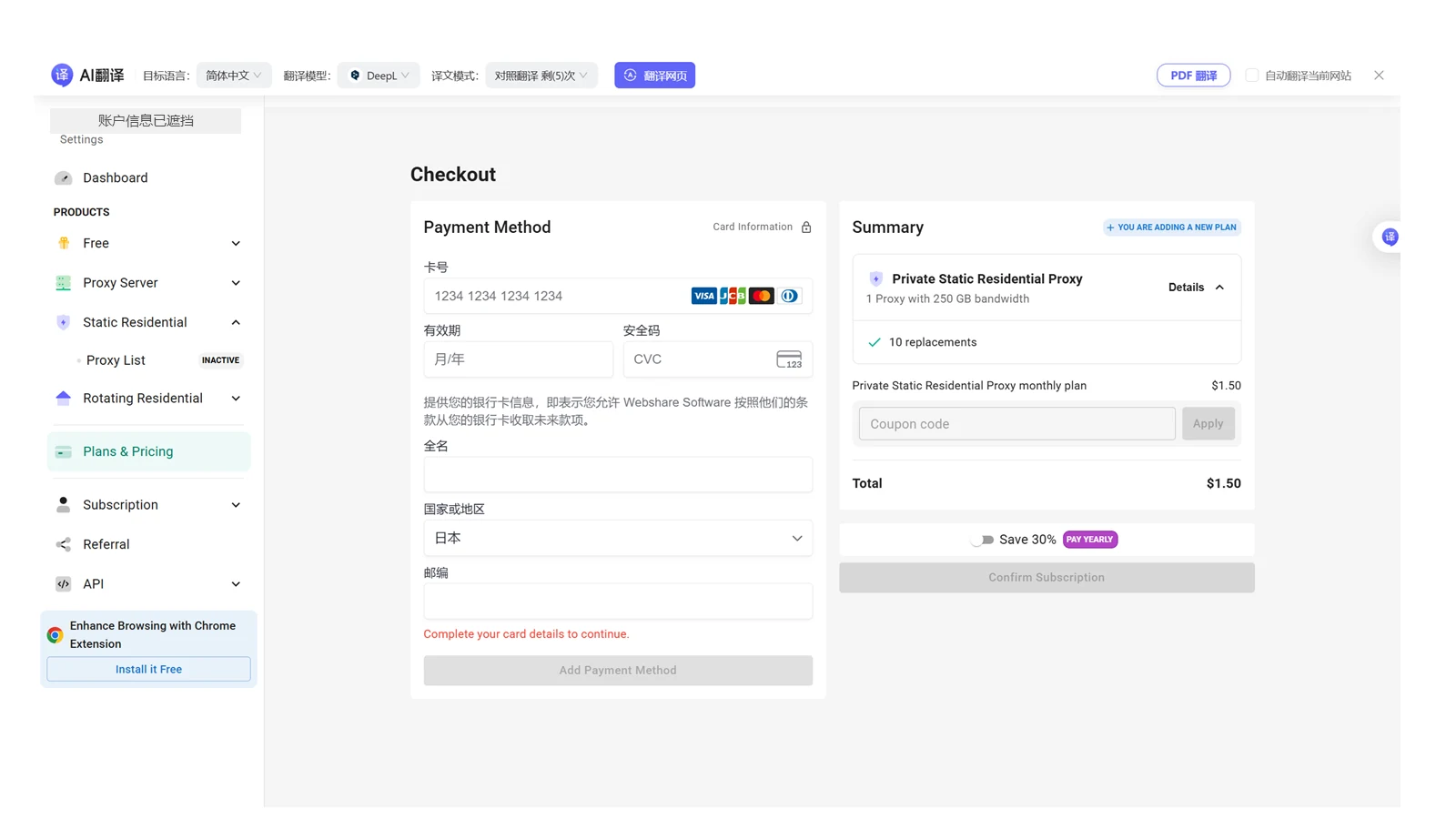Click the Static Residential shield icon
This screenshot has height=819, width=1456.
(x=63, y=322)
